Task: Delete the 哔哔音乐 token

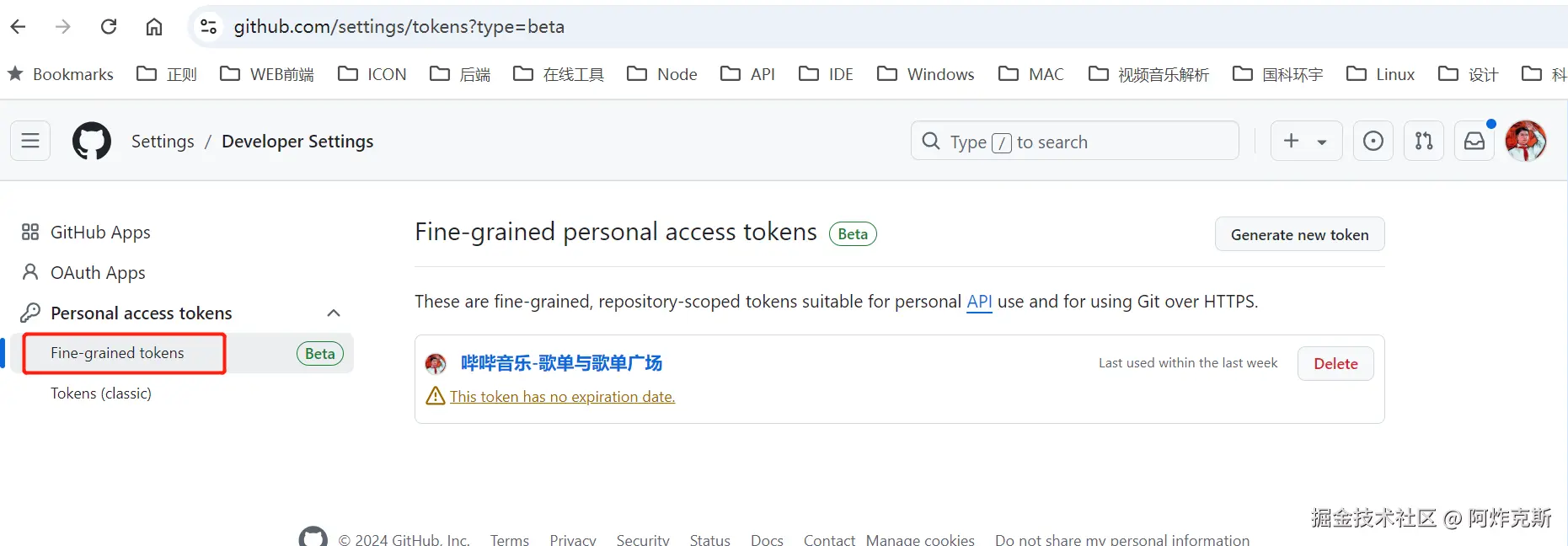Action: click(1335, 364)
